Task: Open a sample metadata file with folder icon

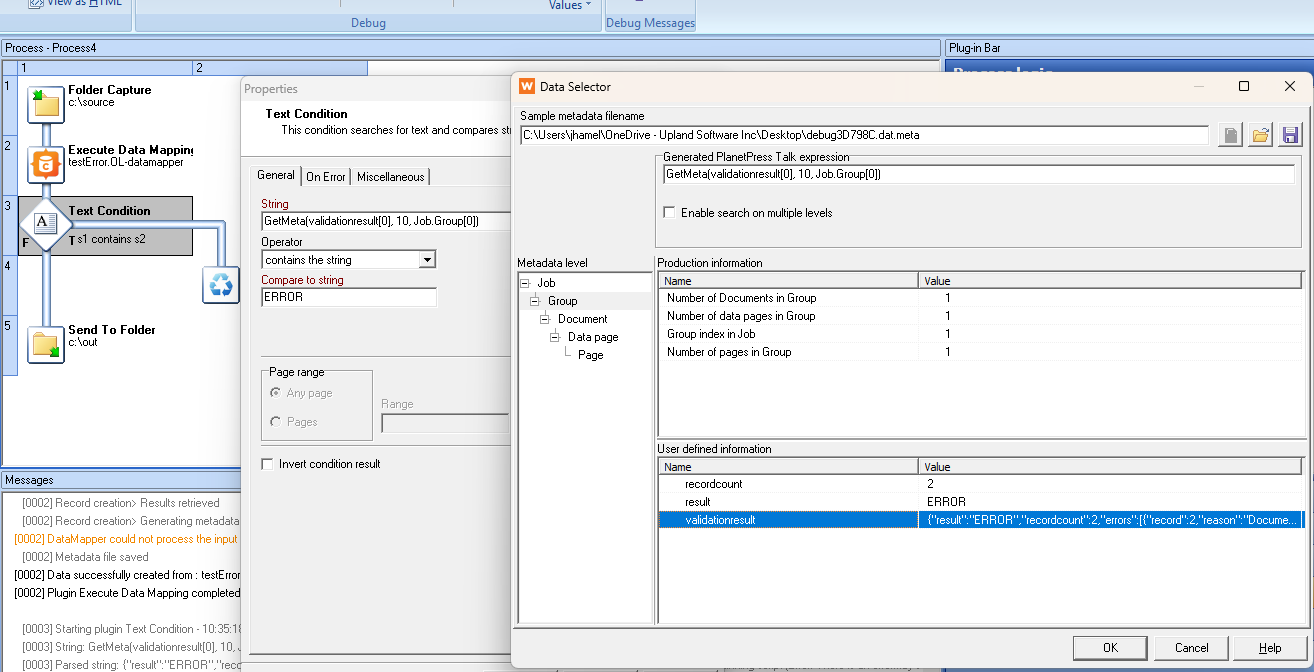Action: click(x=1260, y=135)
